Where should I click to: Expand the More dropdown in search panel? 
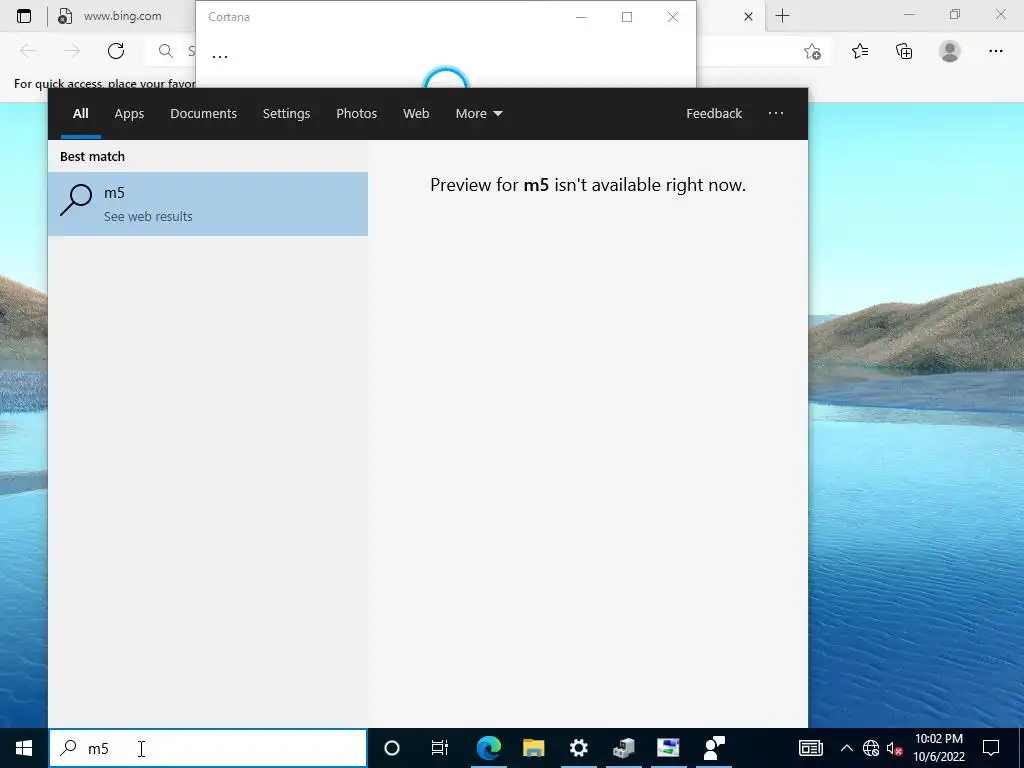click(479, 114)
